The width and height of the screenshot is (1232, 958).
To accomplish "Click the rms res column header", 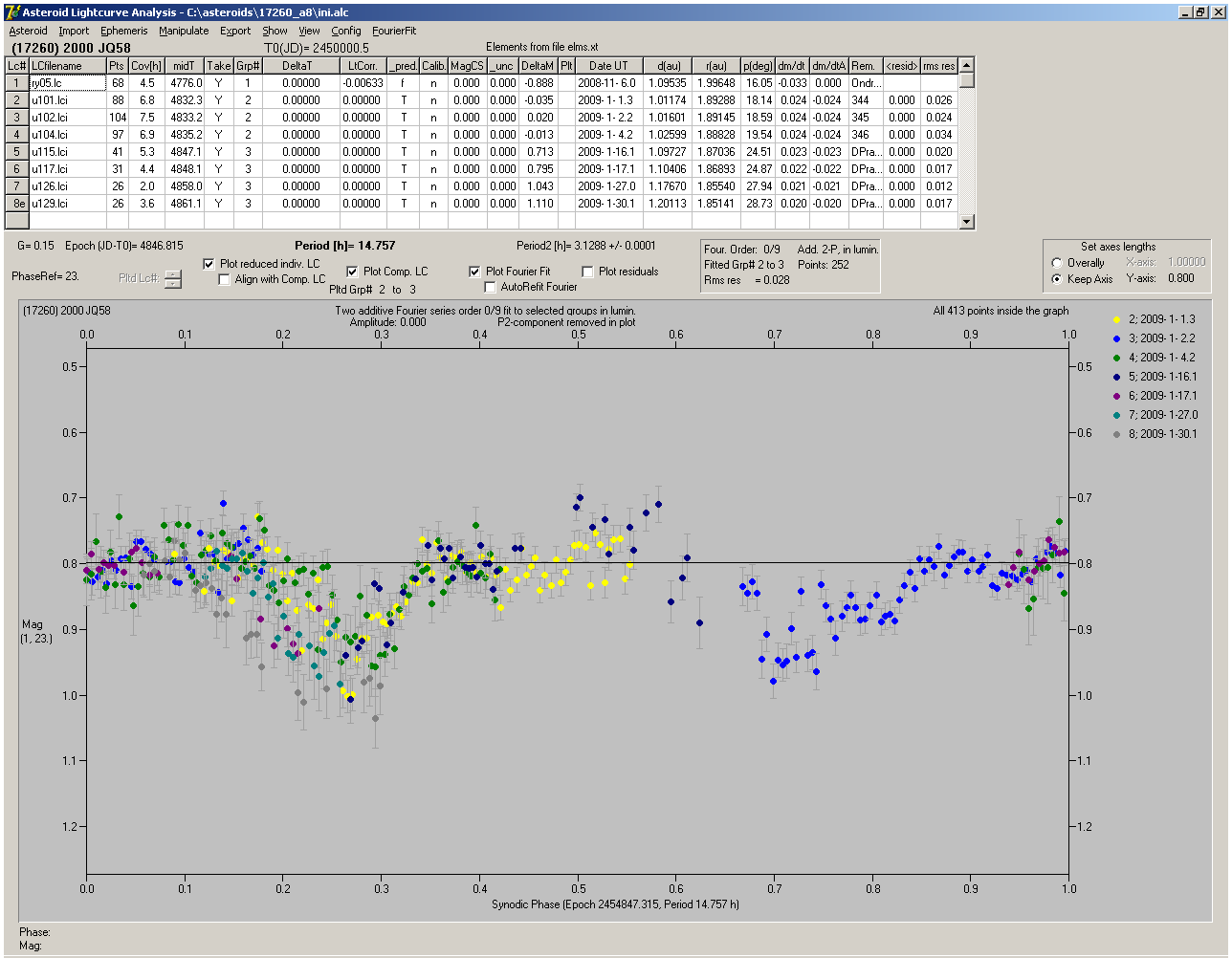I will click(938, 66).
